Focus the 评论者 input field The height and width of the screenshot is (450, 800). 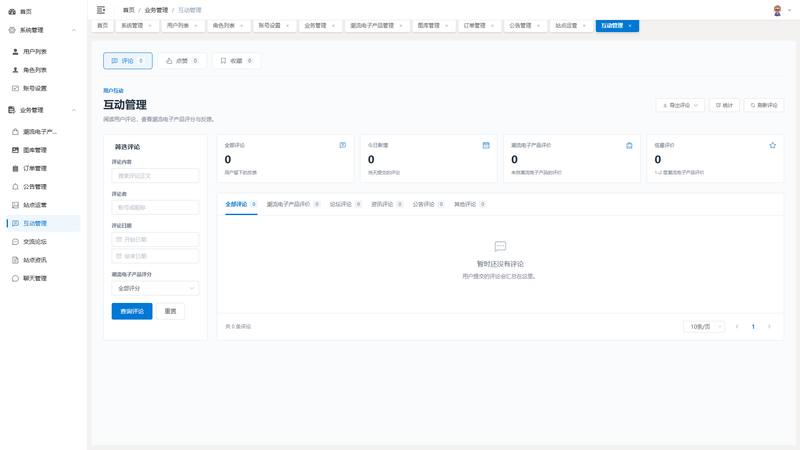155,208
